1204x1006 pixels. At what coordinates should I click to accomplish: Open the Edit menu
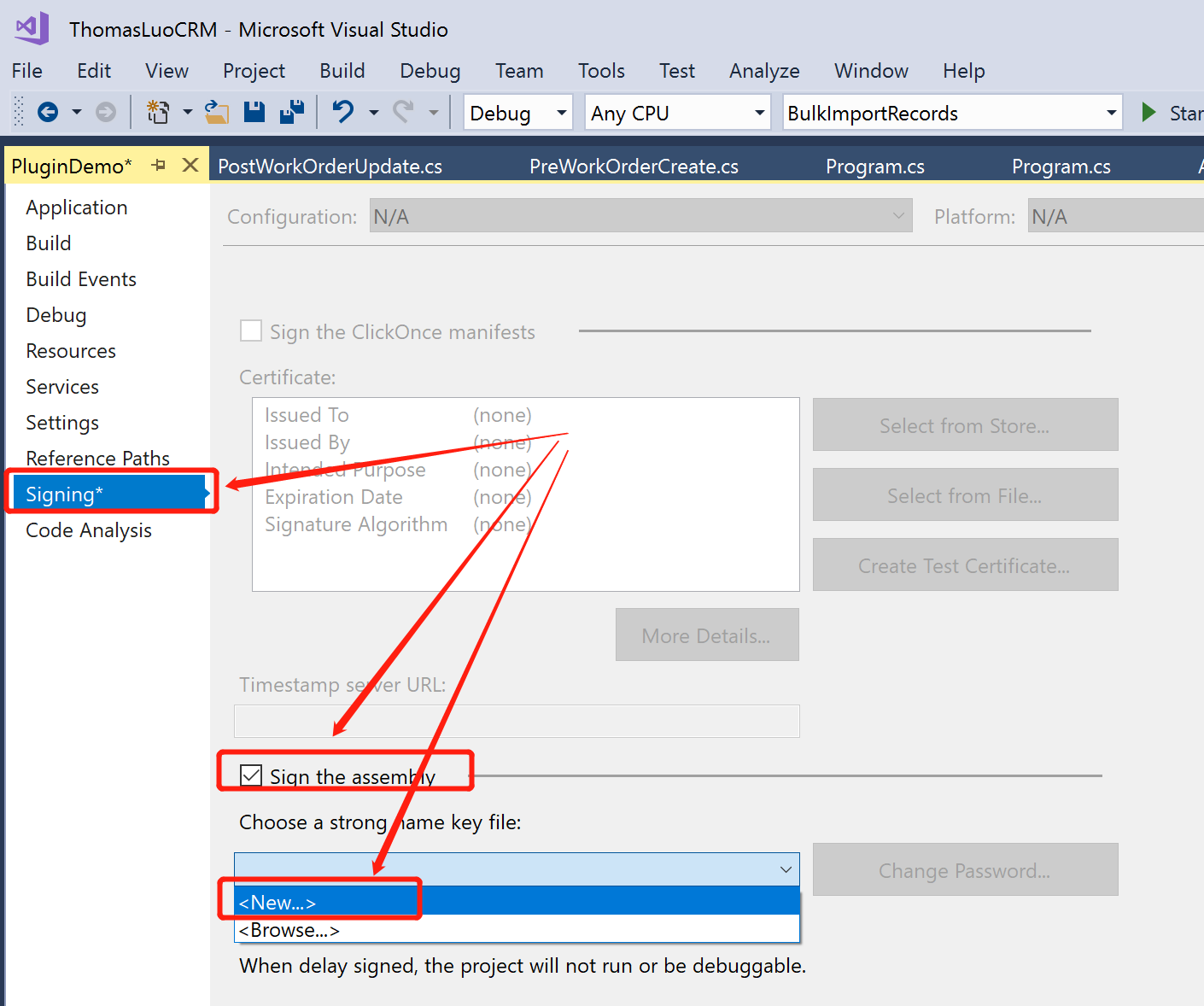(x=94, y=71)
